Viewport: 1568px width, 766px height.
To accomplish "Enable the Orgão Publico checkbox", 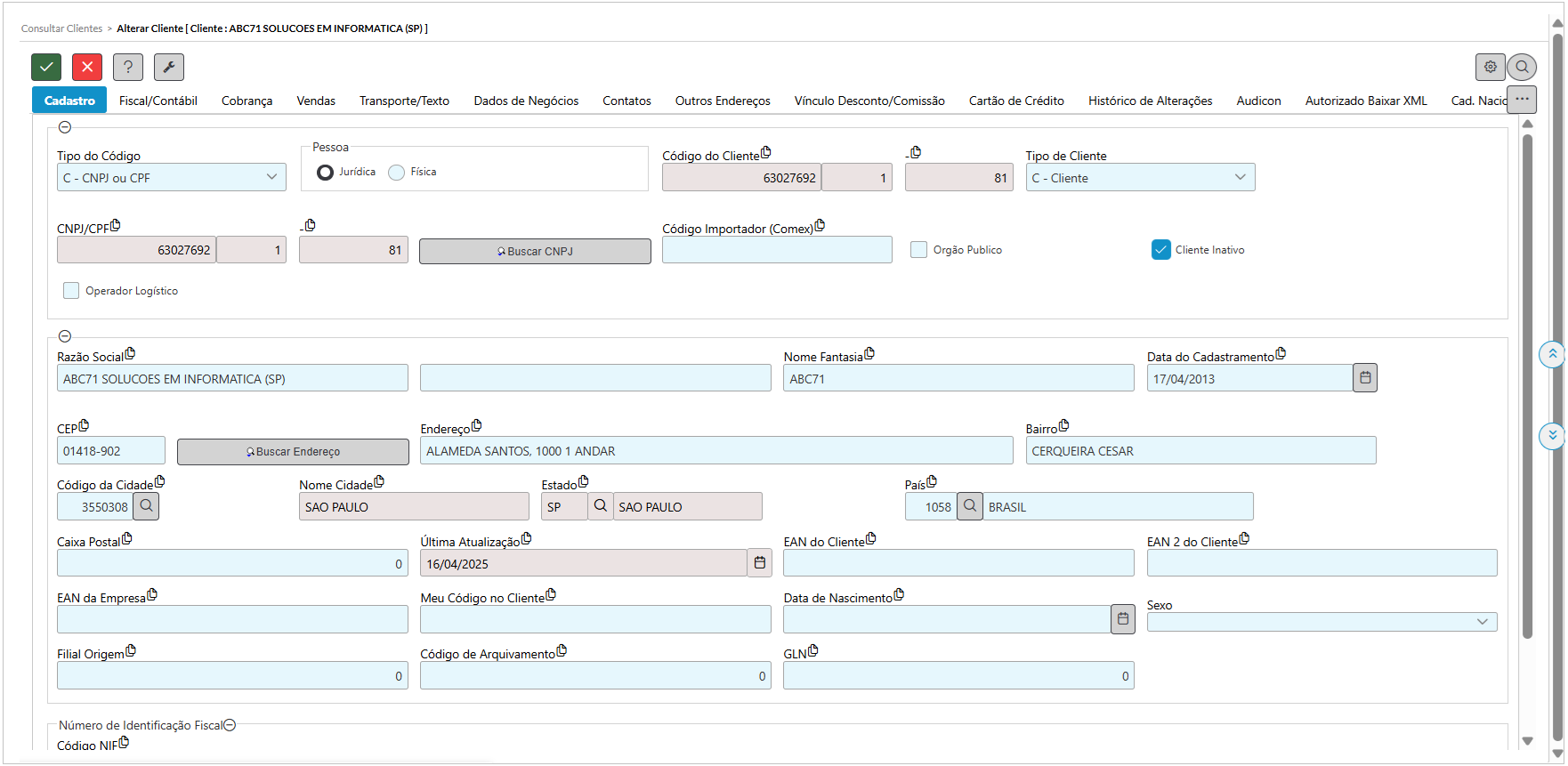I will tap(919, 250).
